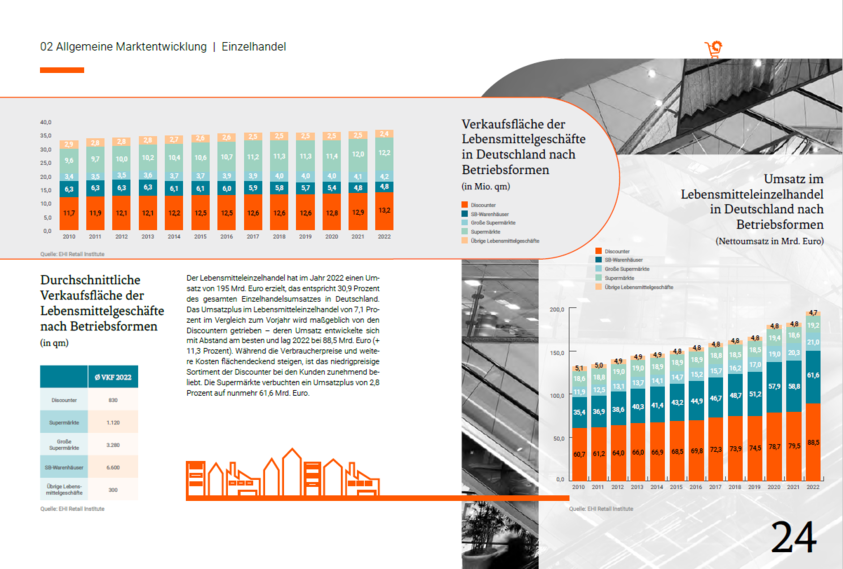Image resolution: width=843 pixels, height=569 pixels.
Task: Click bar label '5,9' in 2017 Verkaufsfläche bar
Action: pos(253,188)
